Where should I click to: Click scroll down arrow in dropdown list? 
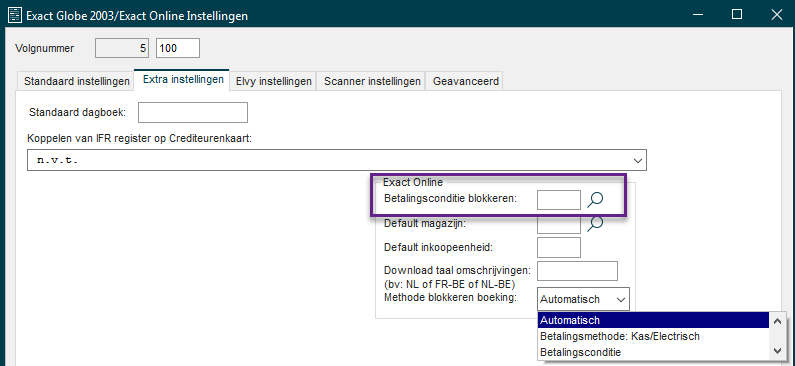(x=777, y=351)
